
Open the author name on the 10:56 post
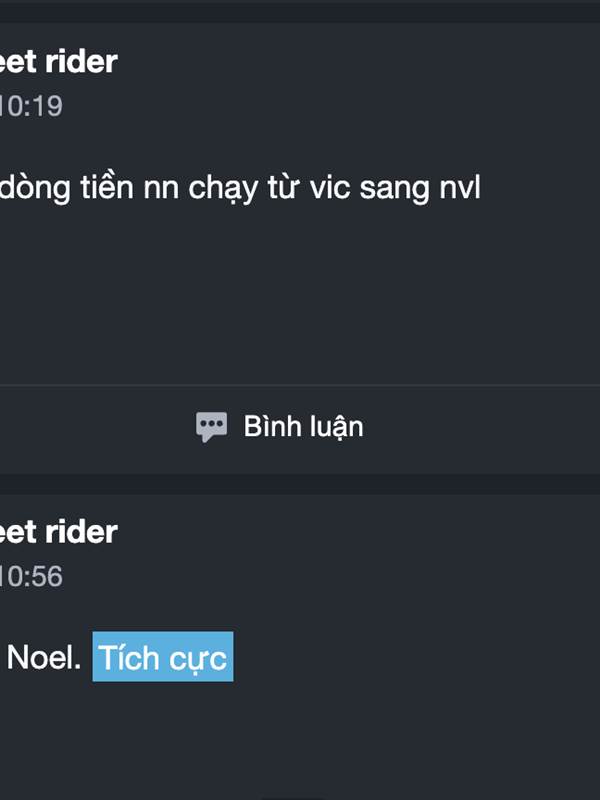coord(58,532)
